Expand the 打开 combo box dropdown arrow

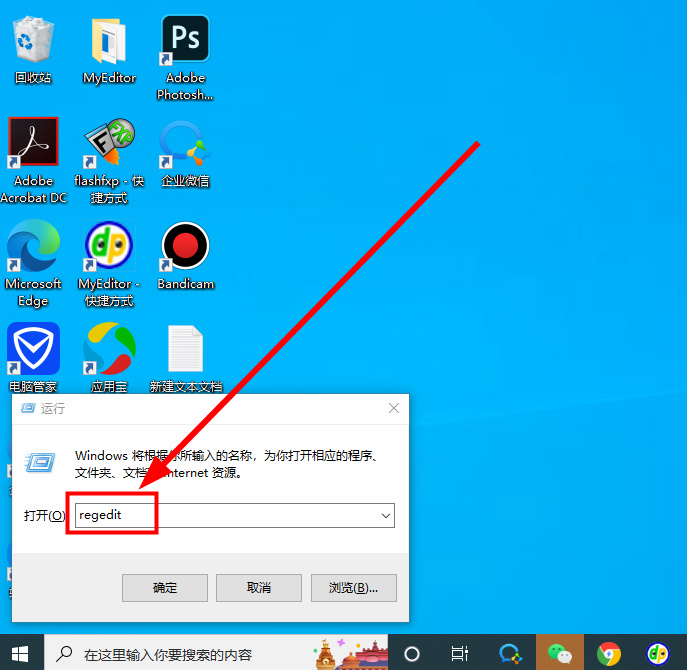tap(385, 515)
